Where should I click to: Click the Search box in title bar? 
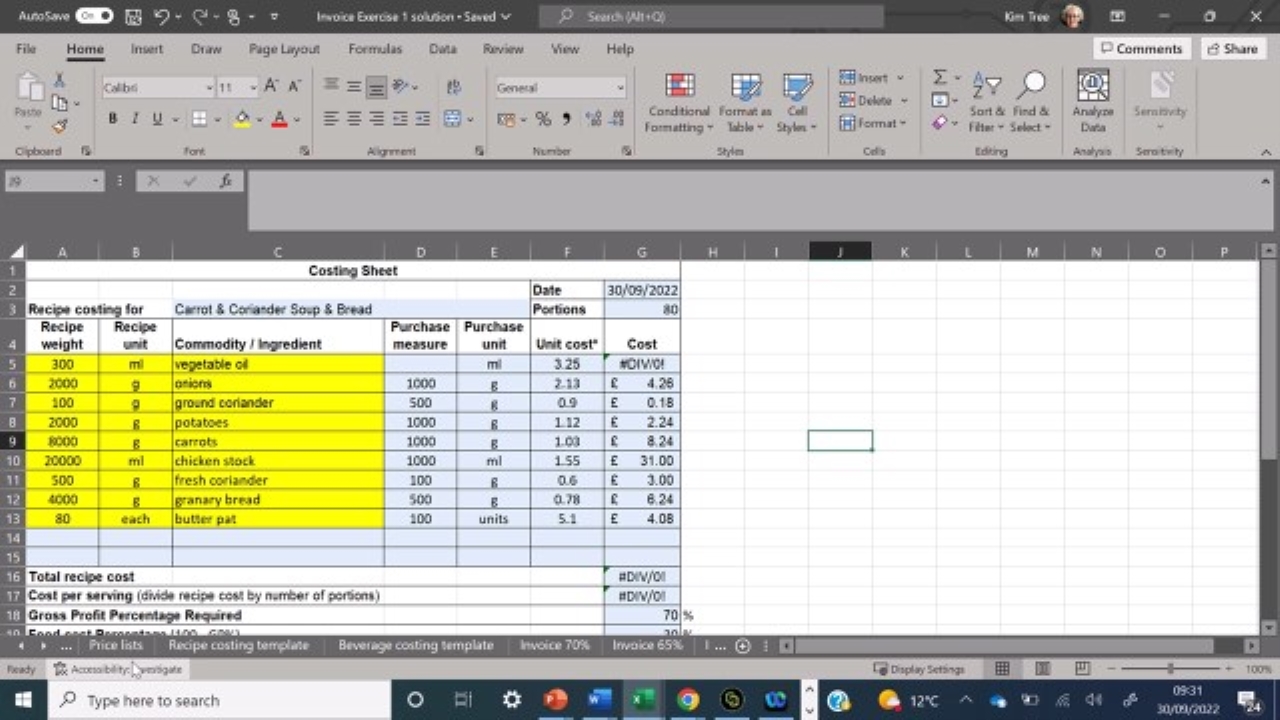(711, 16)
